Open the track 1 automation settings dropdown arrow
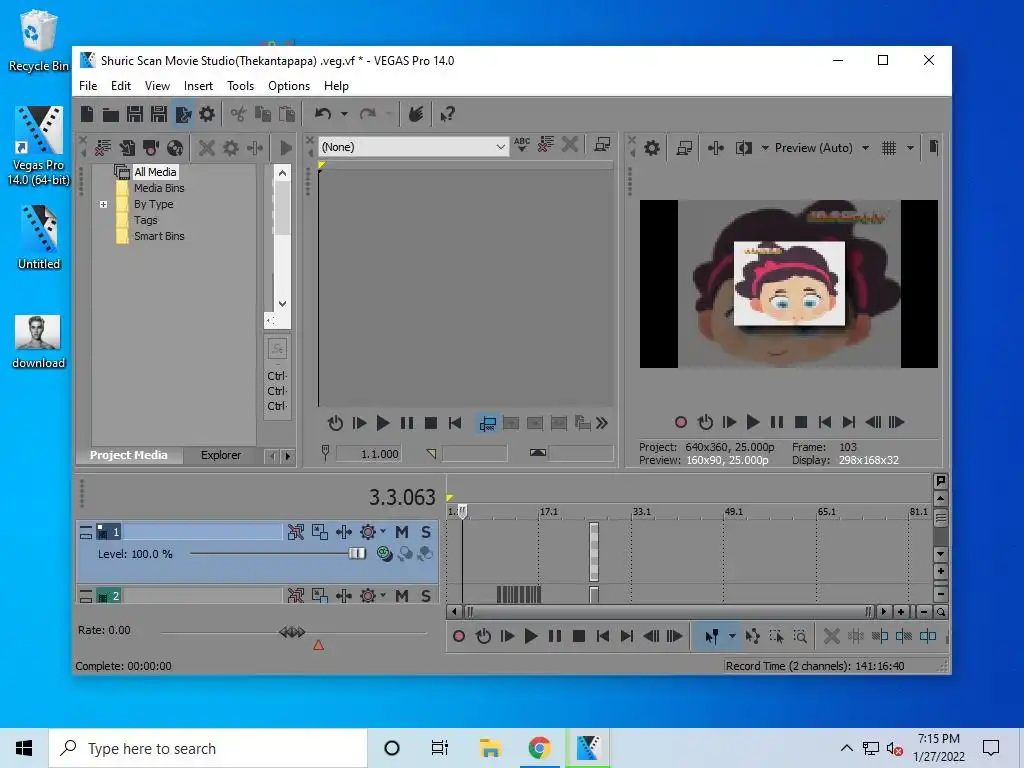Screen dimensions: 1024x768 (383, 531)
